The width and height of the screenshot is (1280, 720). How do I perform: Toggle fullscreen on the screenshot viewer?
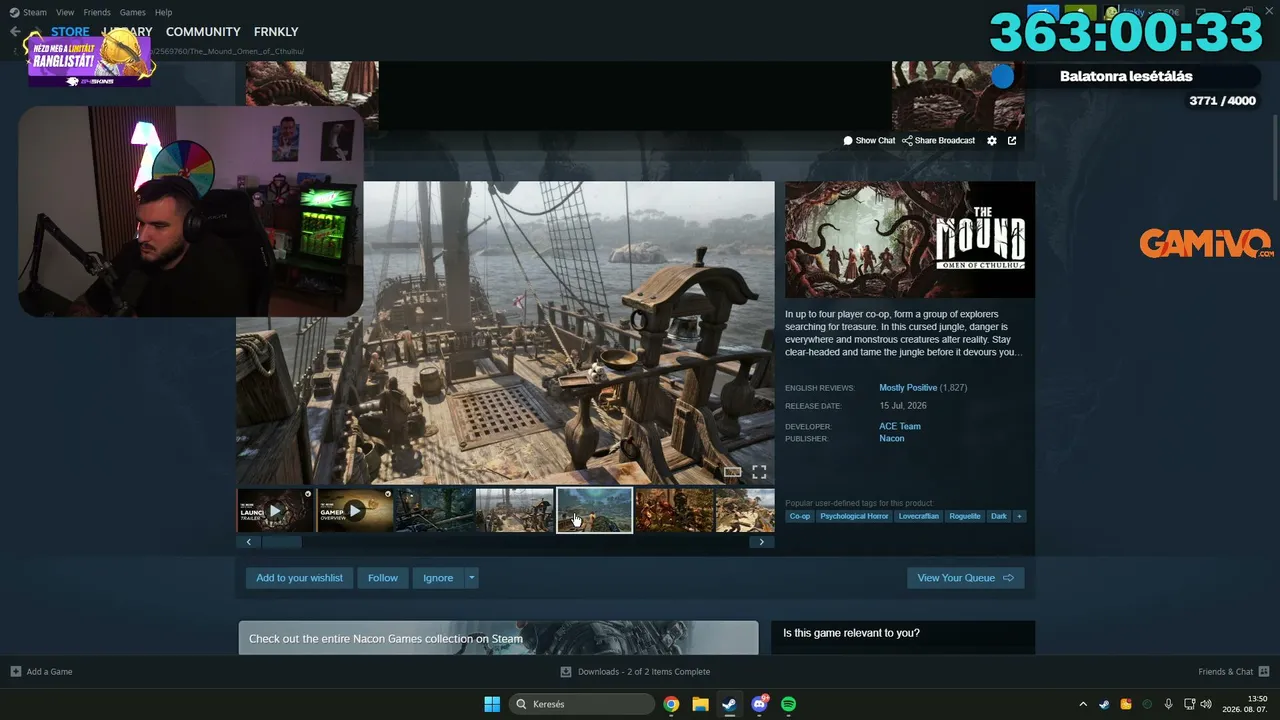click(759, 472)
